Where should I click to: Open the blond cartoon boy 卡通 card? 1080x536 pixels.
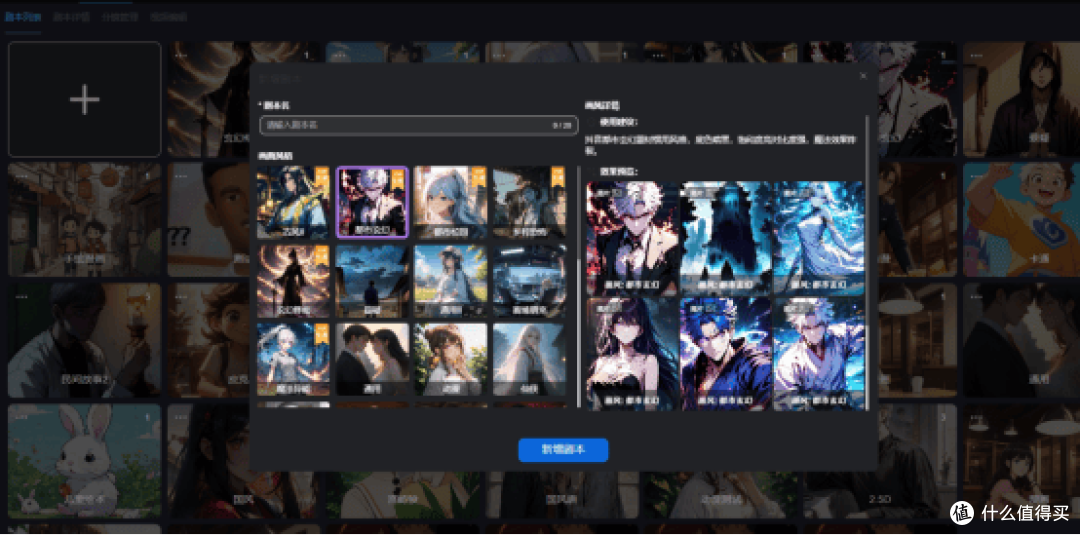tap(1021, 219)
